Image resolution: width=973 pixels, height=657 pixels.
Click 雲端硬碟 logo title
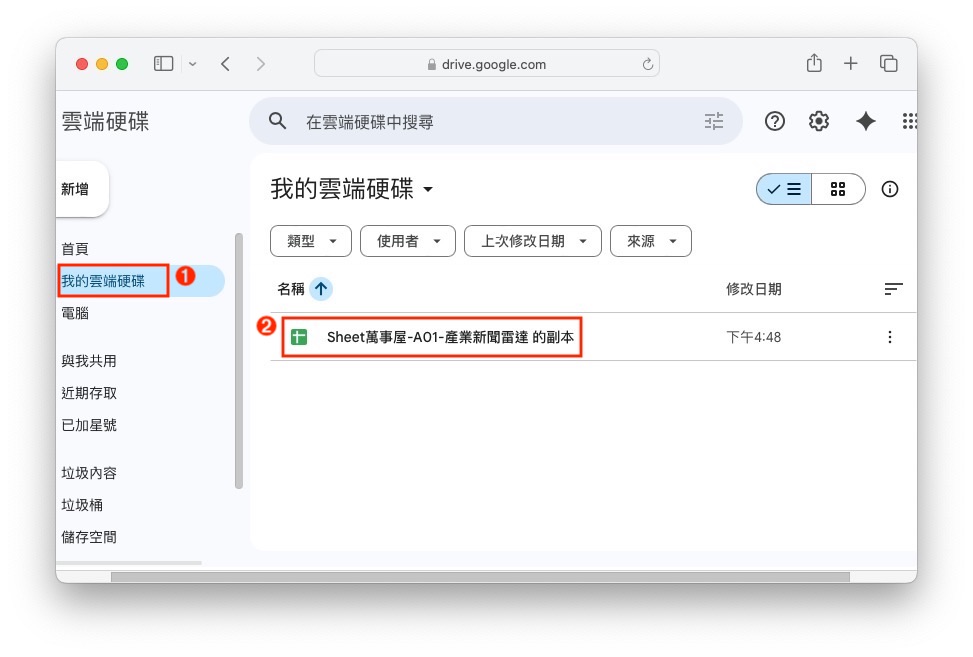click(x=105, y=121)
